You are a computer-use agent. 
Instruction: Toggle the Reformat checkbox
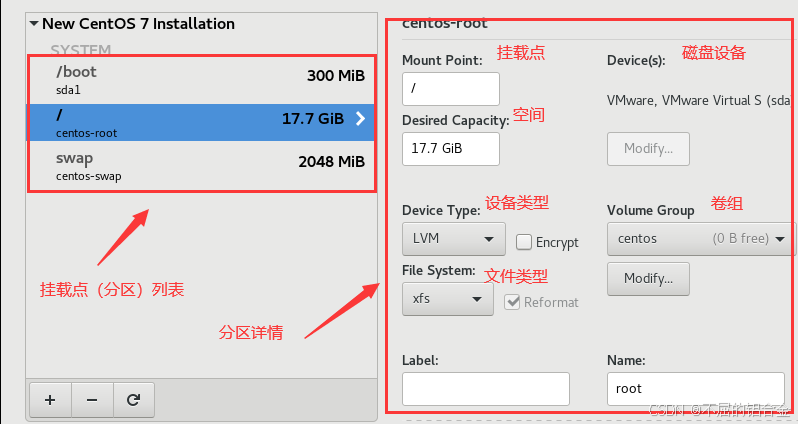pos(512,302)
